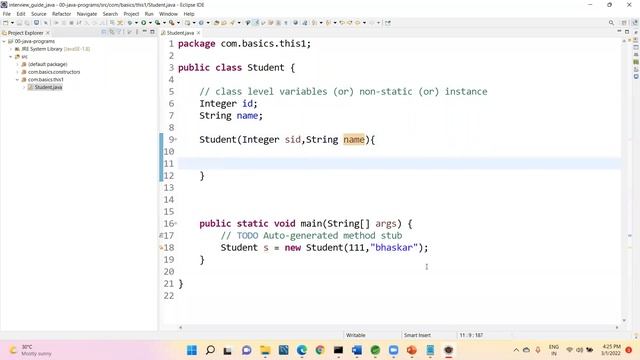Expand the JRE System Library node
The height and width of the screenshot is (360, 640).
pos(11,49)
